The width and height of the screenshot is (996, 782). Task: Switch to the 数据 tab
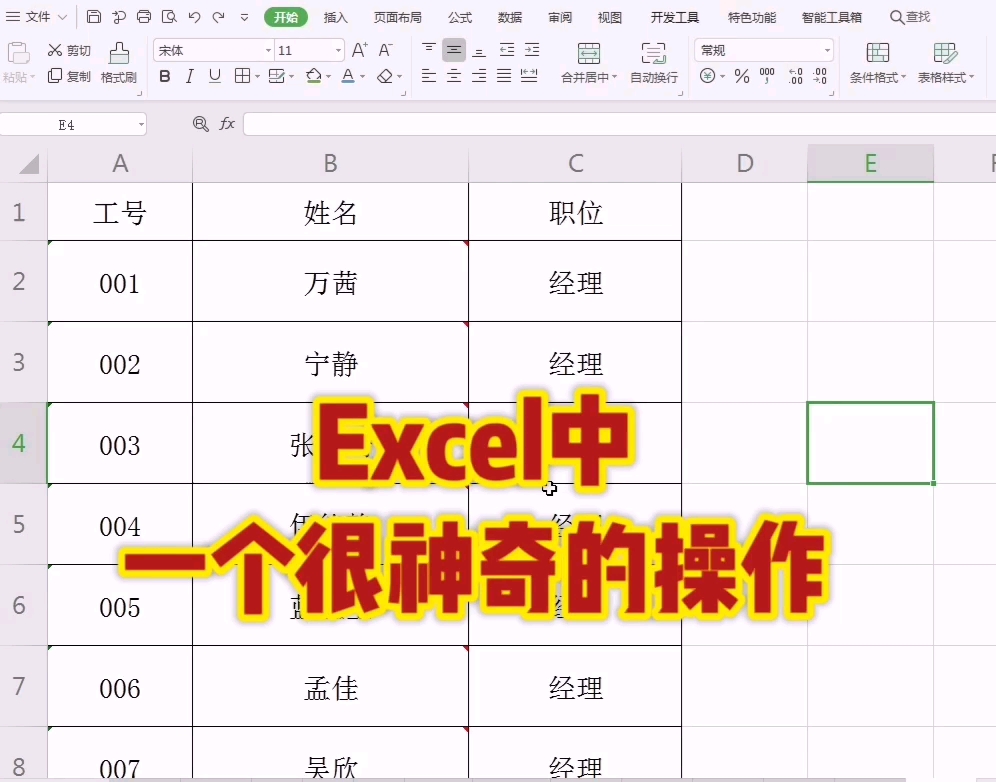(510, 17)
